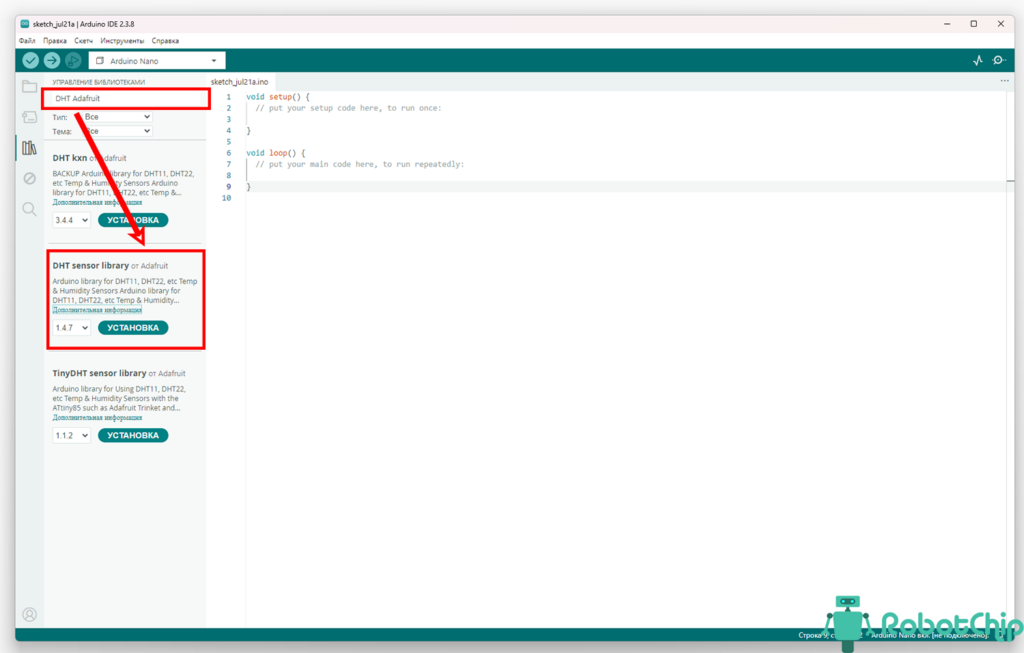
Task: Open version dropdown 1.1.2 for TinyDHT
Action: pyautogui.click(x=71, y=436)
